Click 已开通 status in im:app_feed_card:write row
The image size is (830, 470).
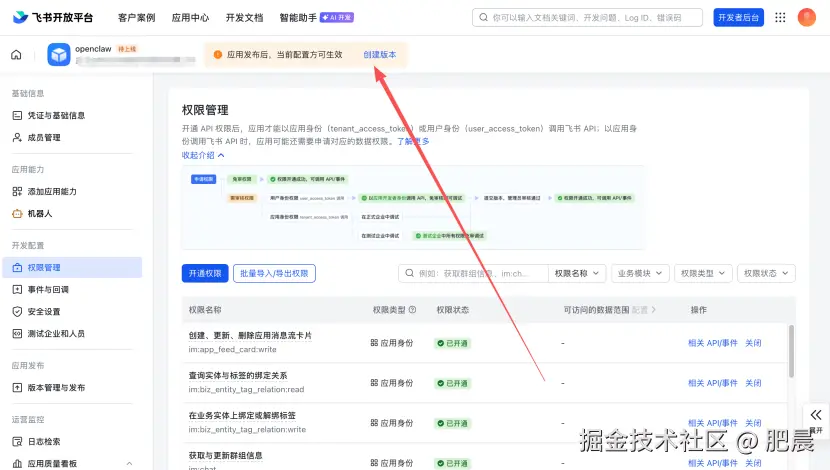[x=453, y=343]
